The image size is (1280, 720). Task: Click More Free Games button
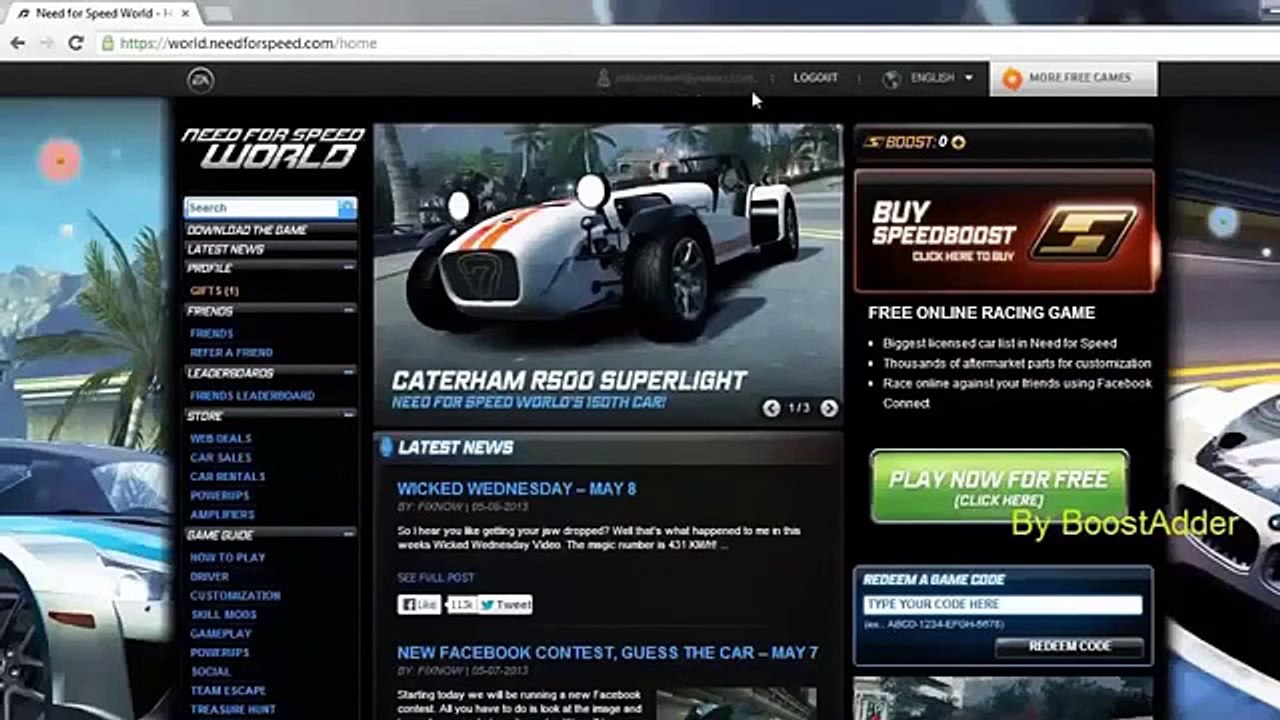coord(1073,78)
